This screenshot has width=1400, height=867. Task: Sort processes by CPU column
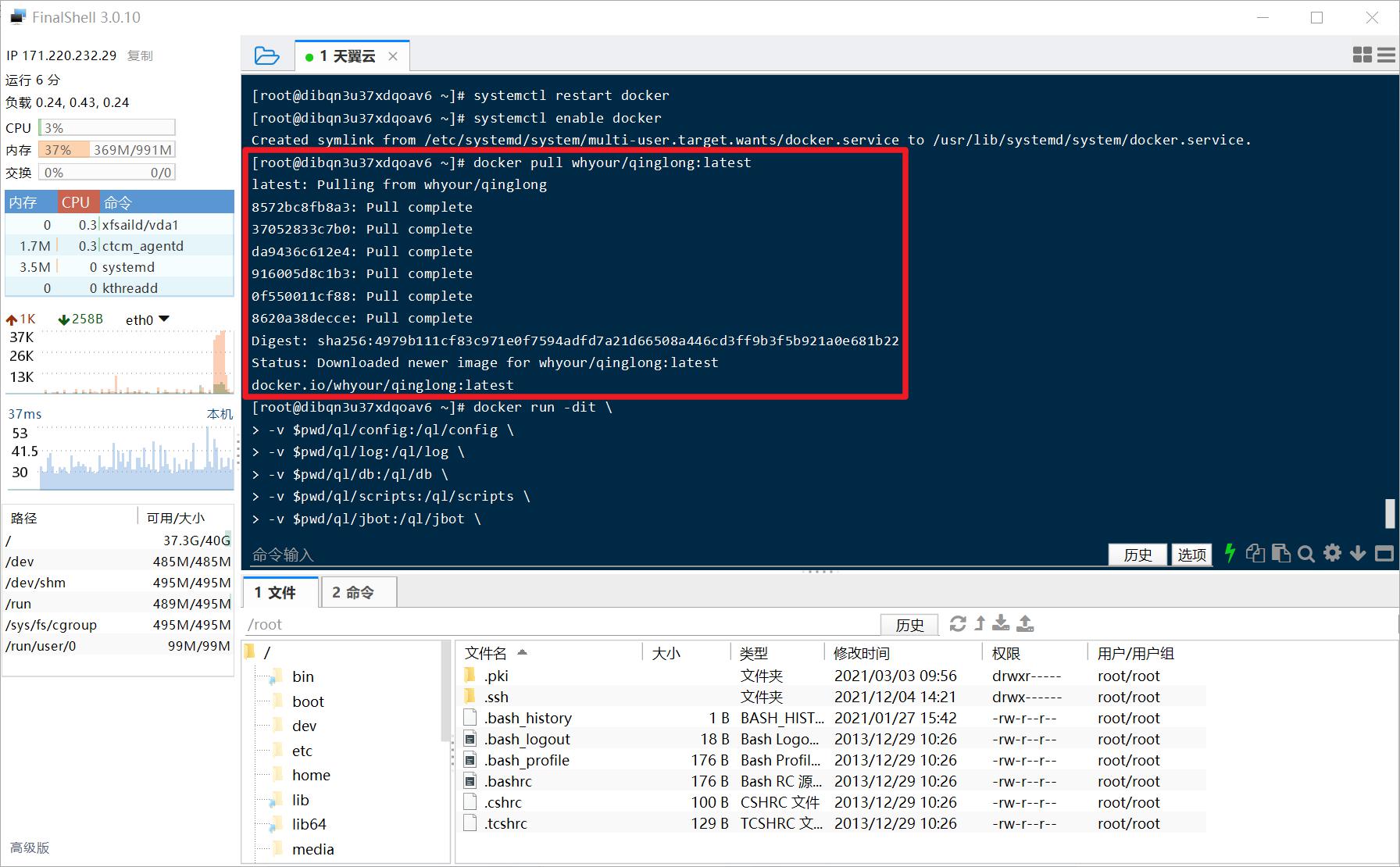point(78,202)
